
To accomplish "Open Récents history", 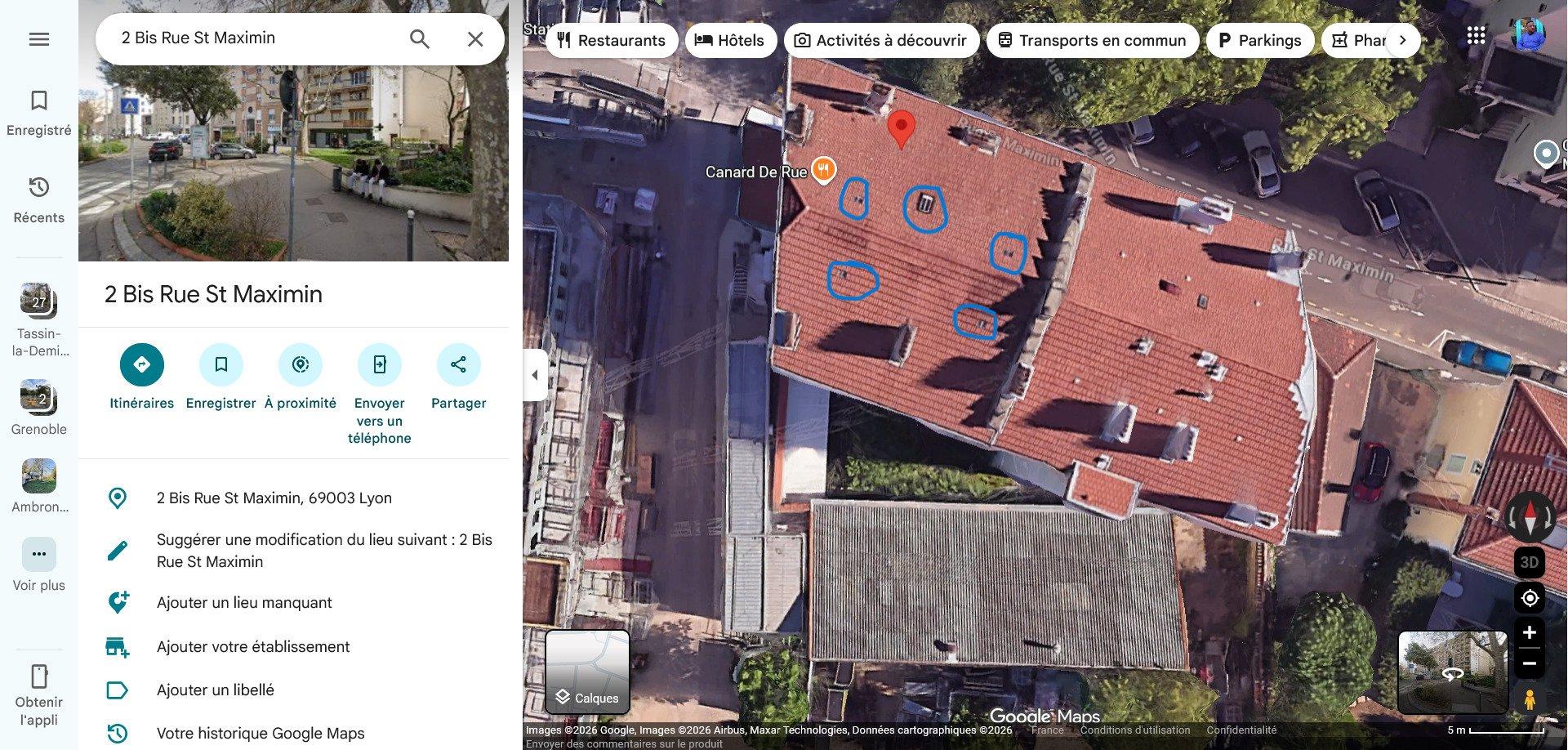I will 39,201.
